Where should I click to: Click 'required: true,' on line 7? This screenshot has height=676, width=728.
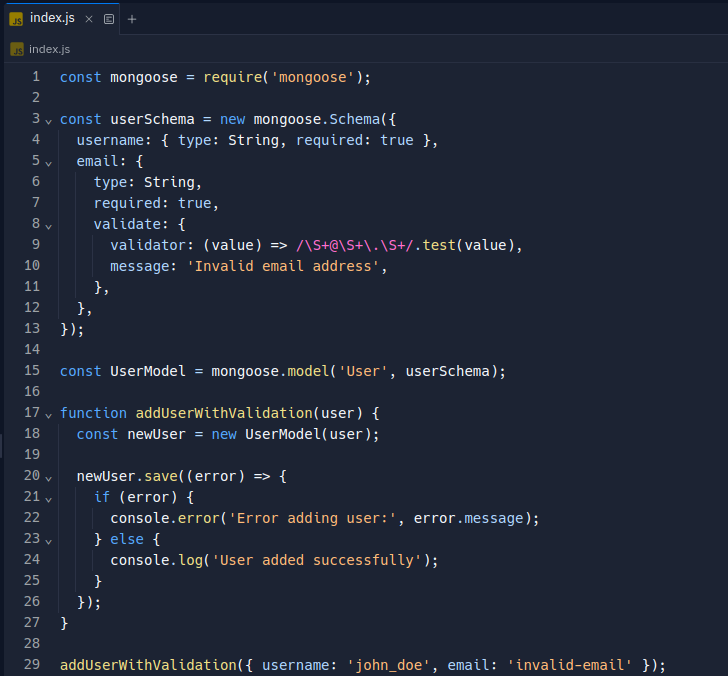156,203
